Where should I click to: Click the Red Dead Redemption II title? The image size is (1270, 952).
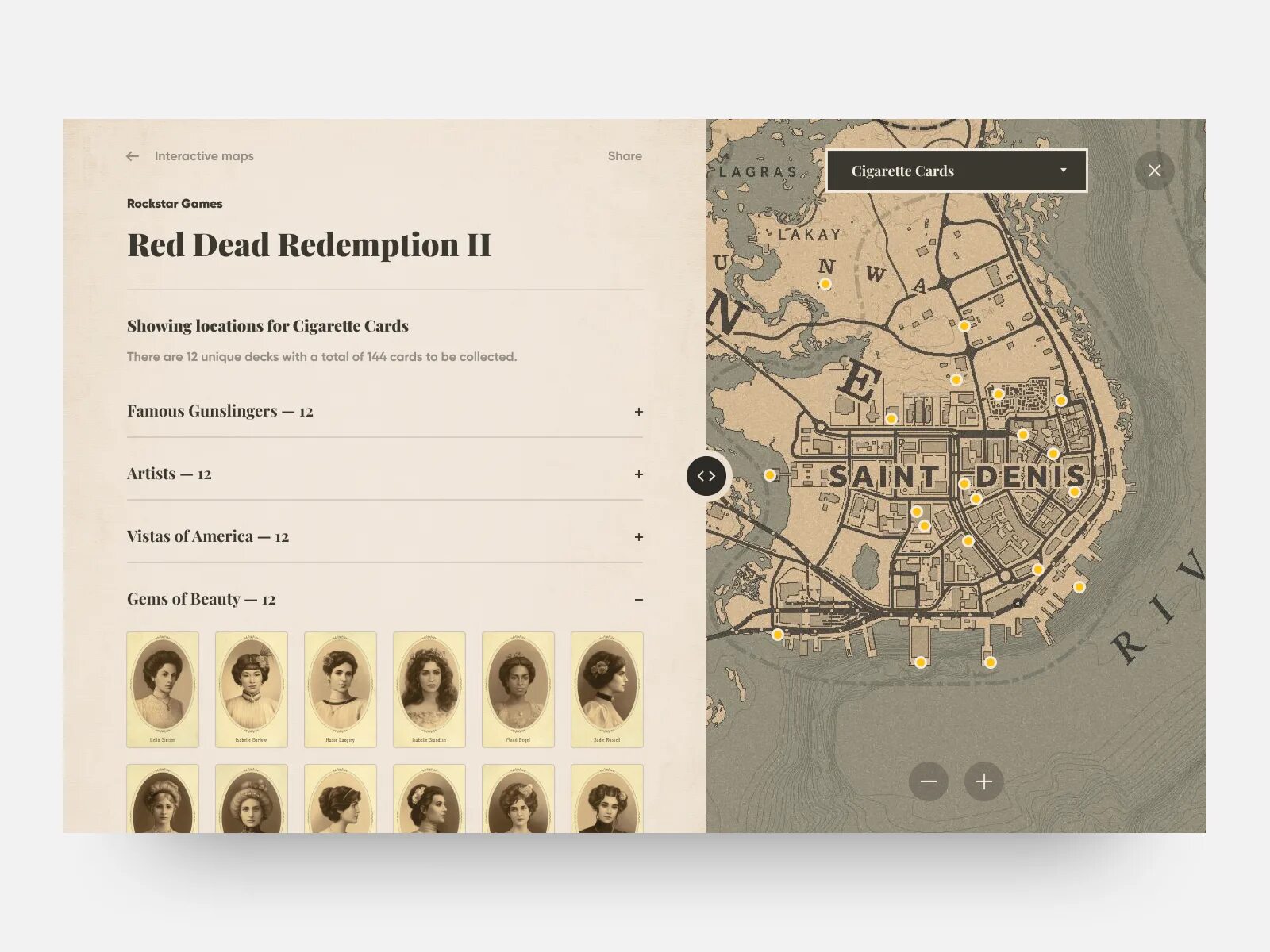tap(309, 245)
